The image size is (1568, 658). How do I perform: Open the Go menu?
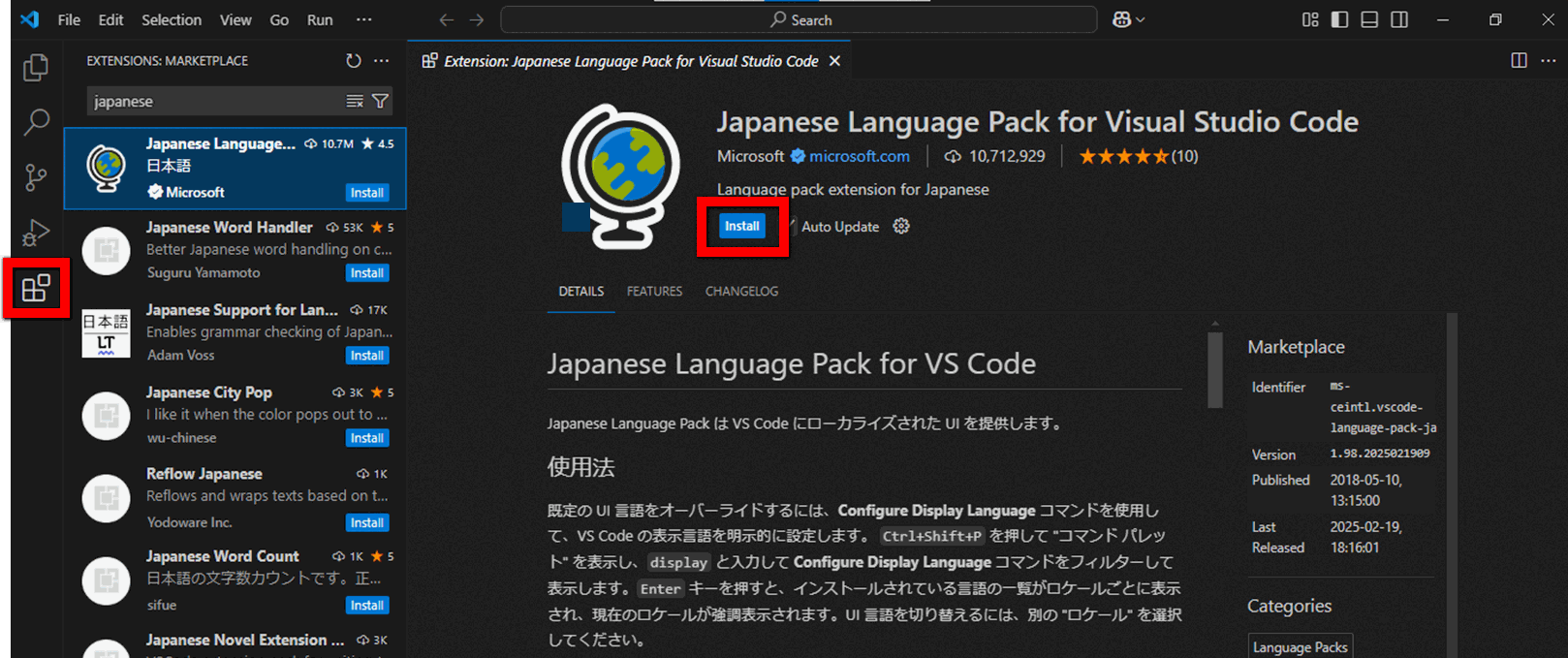279,19
